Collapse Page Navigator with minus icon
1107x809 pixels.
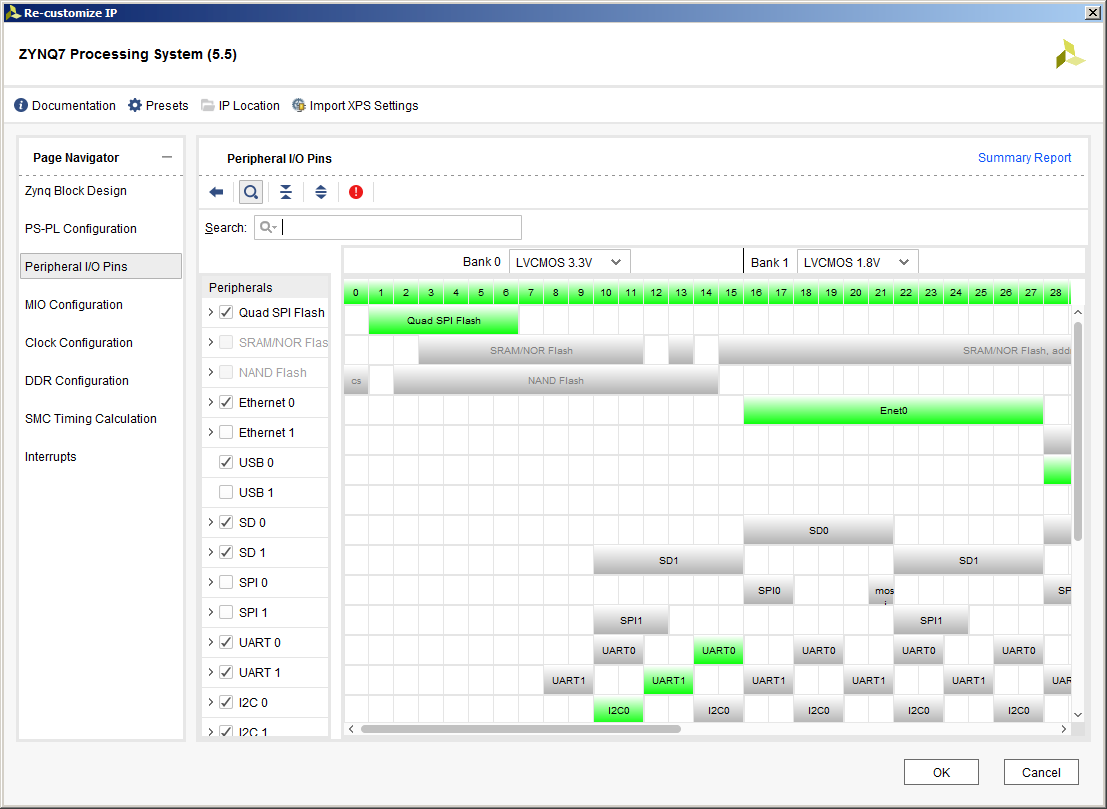click(x=167, y=157)
